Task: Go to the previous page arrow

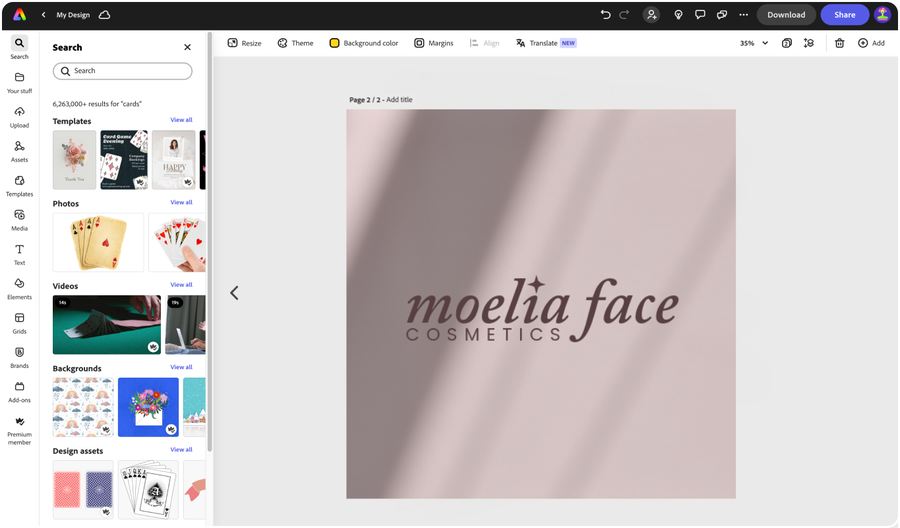Action: click(234, 293)
